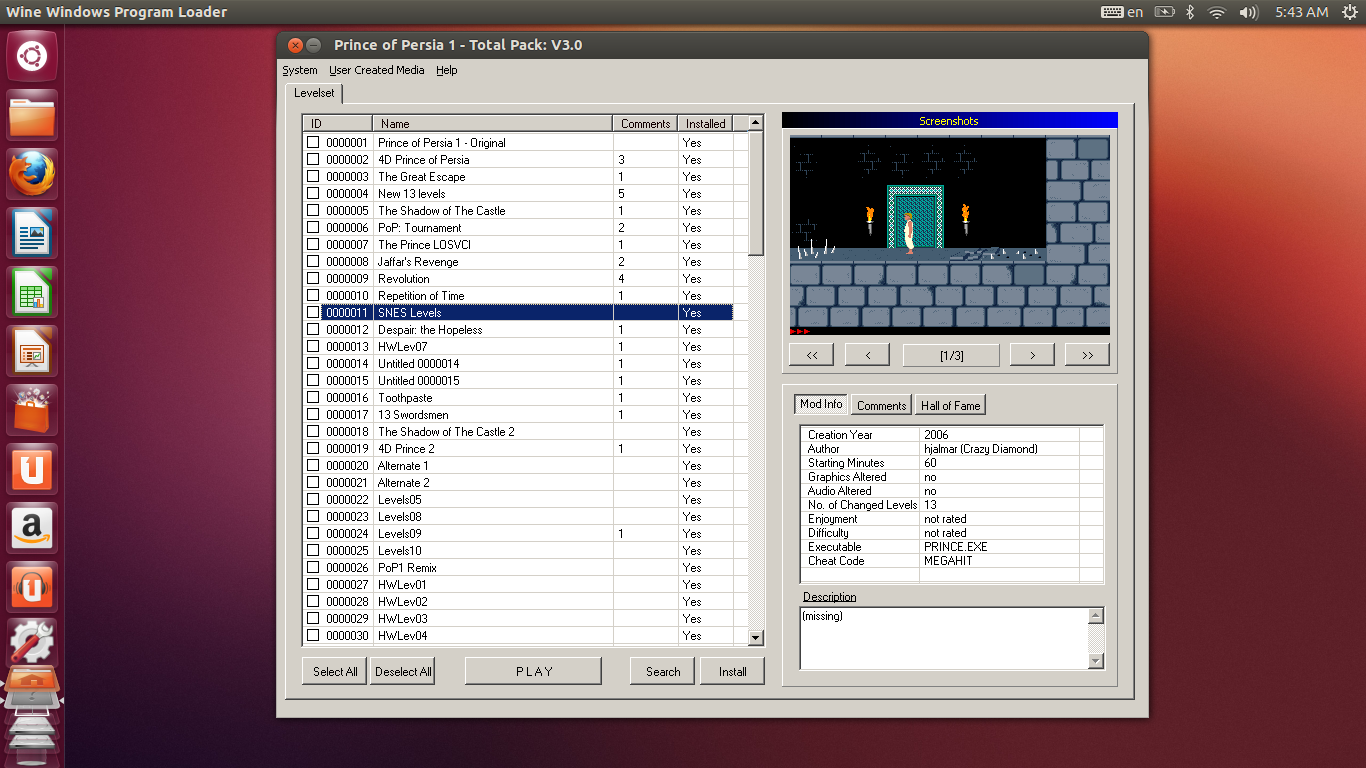Click the 'MEGAHIT' cheat code value
Viewport: 1366px width, 768px height.
[x=948, y=561]
